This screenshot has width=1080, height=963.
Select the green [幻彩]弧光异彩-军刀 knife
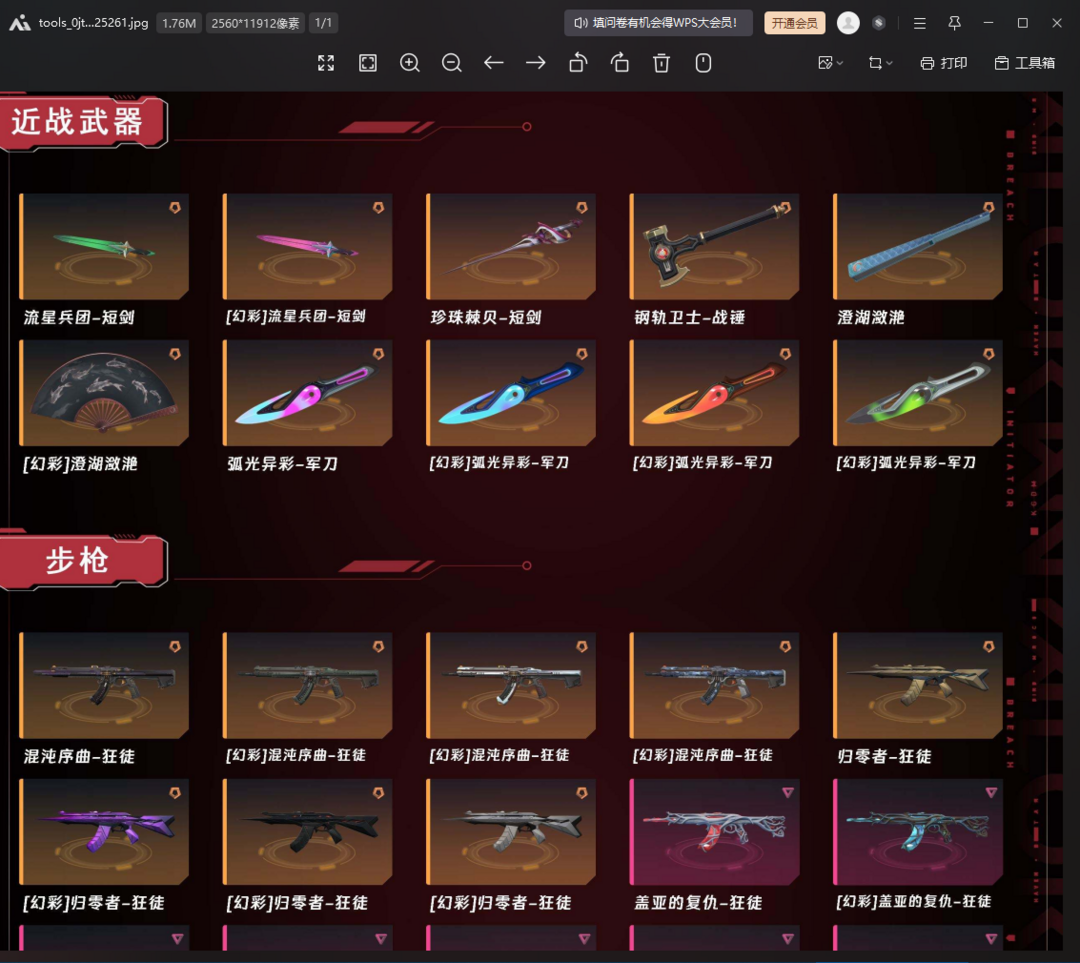click(x=918, y=393)
